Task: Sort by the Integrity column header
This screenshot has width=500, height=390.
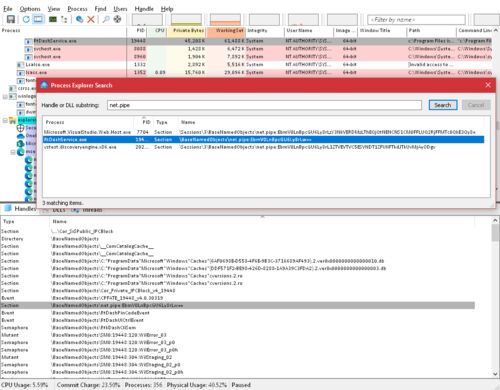Action: pyautogui.click(x=265, y=30)
